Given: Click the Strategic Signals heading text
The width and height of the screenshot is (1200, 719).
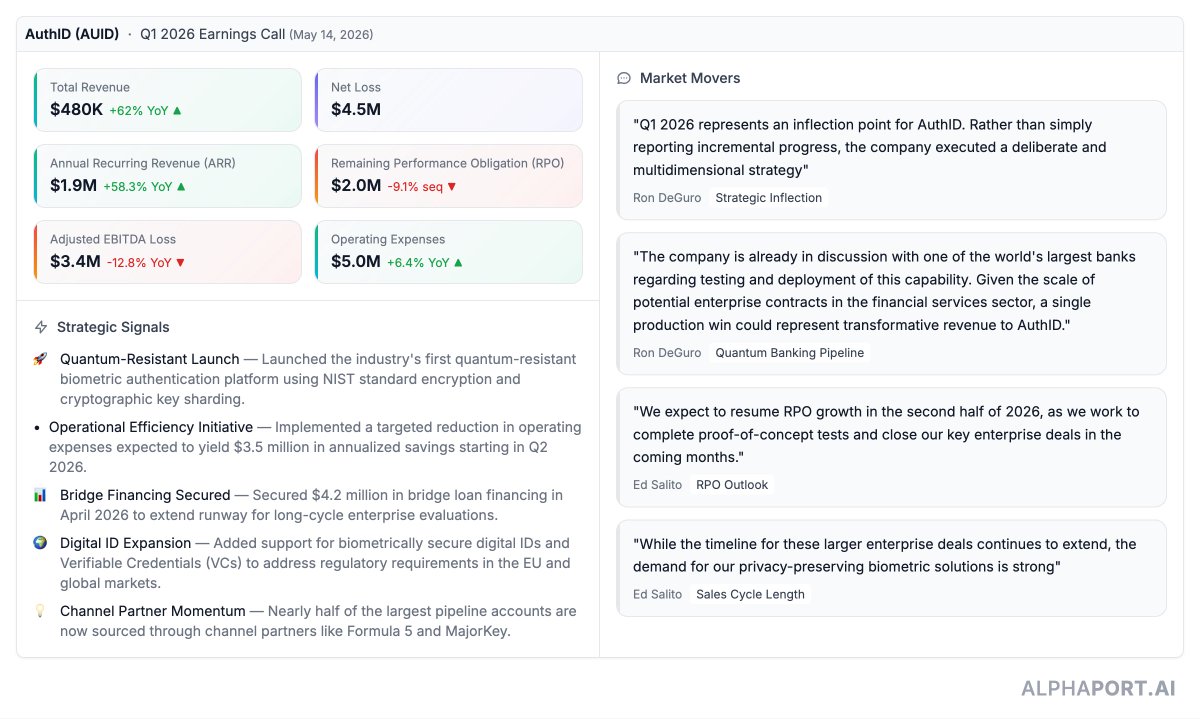Looking at the screenshot, I should coord(113,327).
